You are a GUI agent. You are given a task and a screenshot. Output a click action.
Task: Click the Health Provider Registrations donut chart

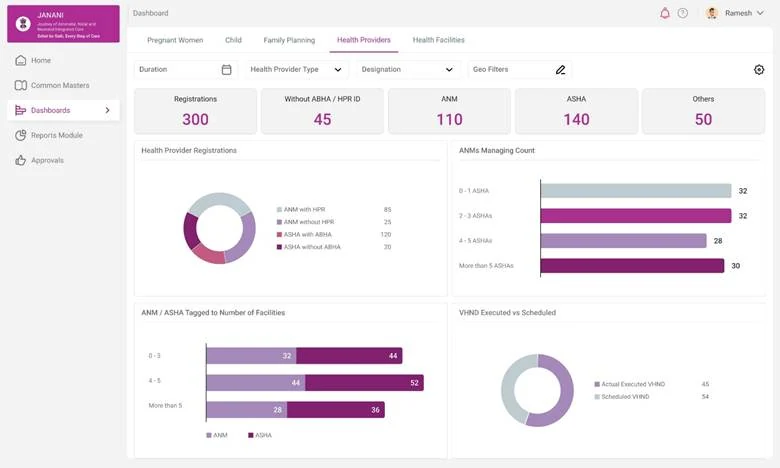pyautogui.click(x=219, y=228)
